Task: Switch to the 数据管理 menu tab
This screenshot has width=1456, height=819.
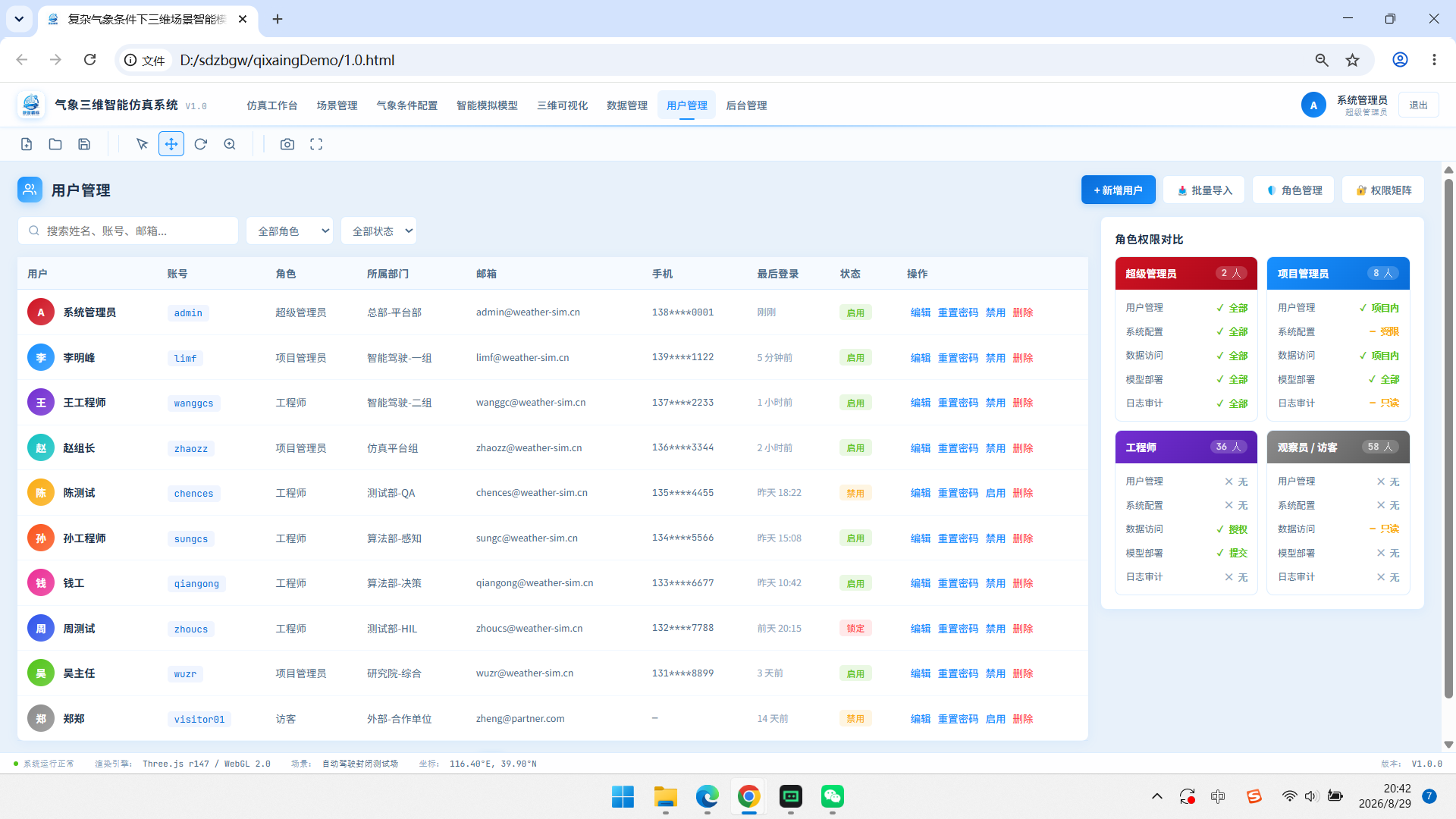Action: click(x=626, y=105)
